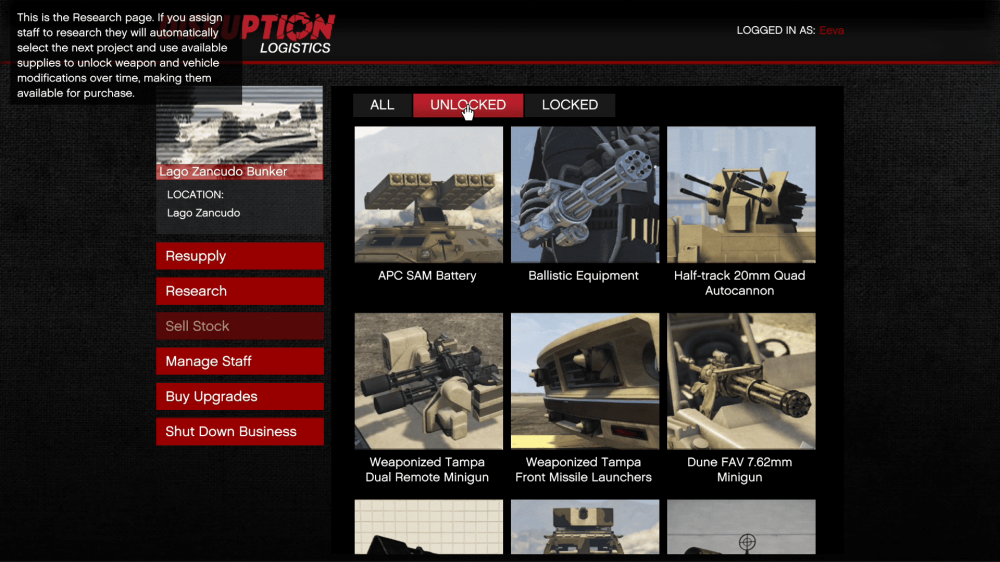Click the 'LOCATION:' label
Image resolution: width=1000 pixels, height=562 pixels.
point(195,195)
